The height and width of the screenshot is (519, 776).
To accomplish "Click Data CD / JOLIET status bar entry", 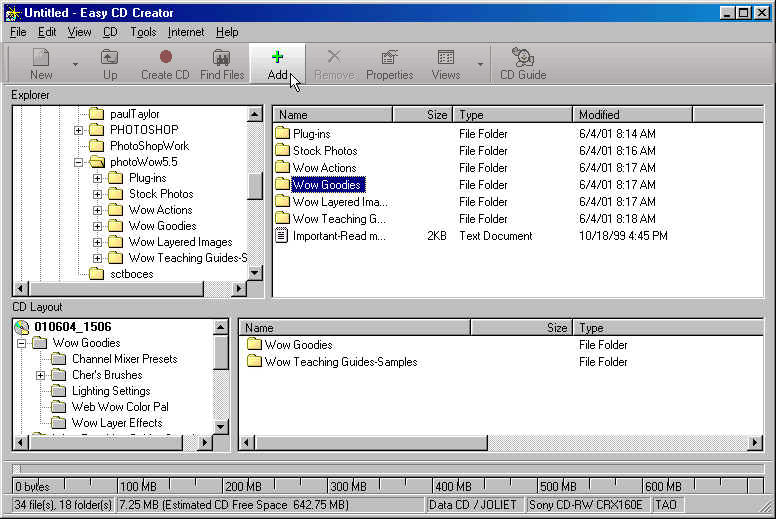I will pyautogui.click(x=473, y=505).
